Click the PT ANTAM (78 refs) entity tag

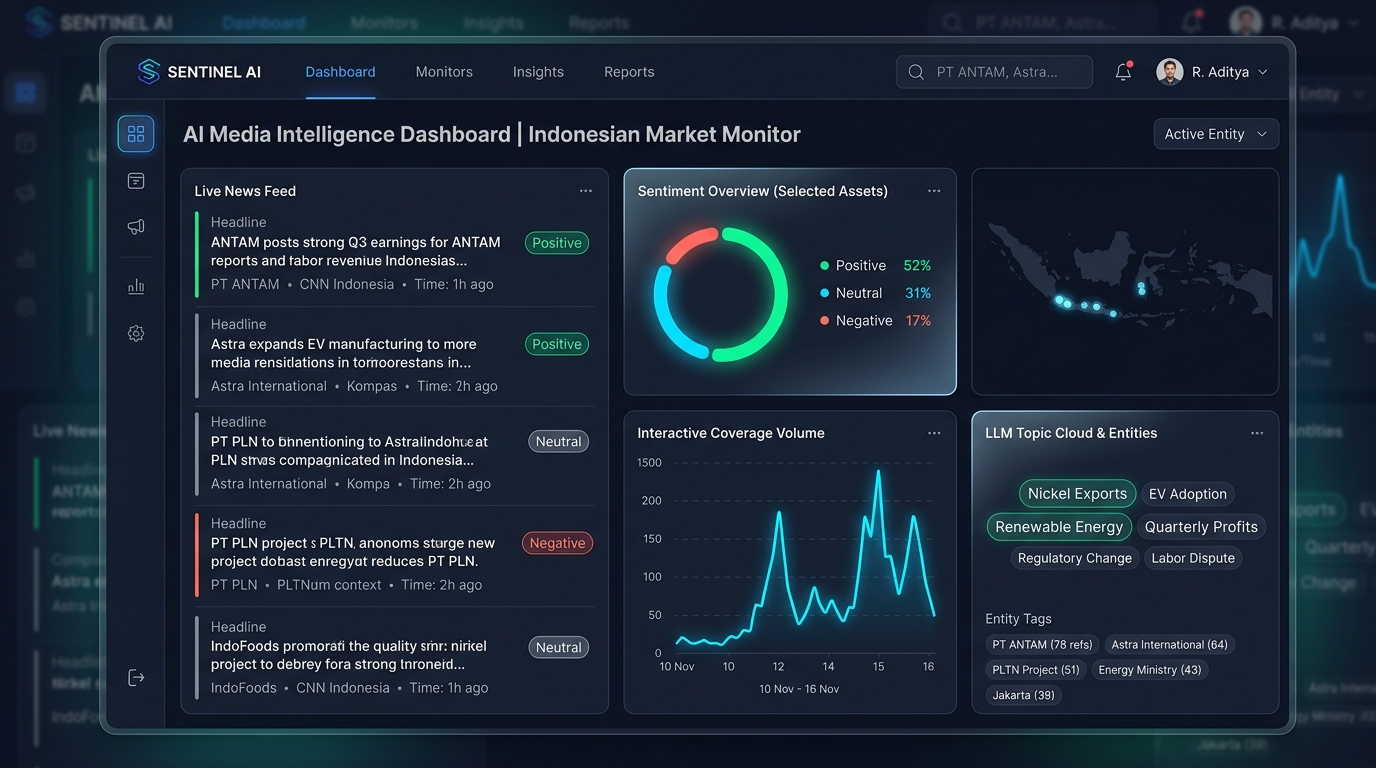[x=1042, y=645]
